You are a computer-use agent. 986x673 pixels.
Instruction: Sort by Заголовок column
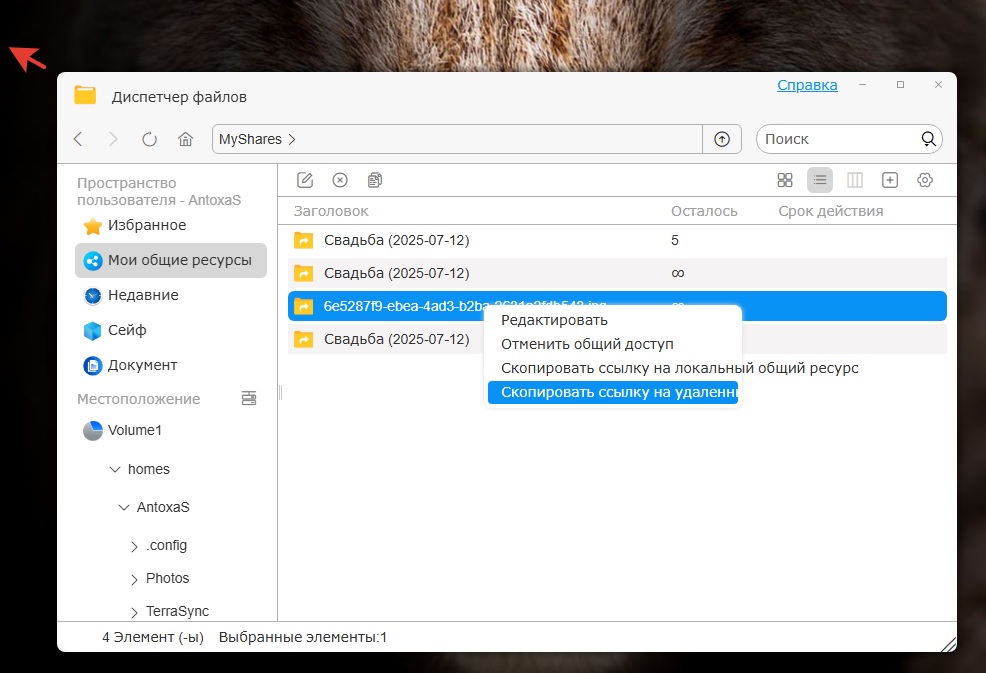pos(331,211)
